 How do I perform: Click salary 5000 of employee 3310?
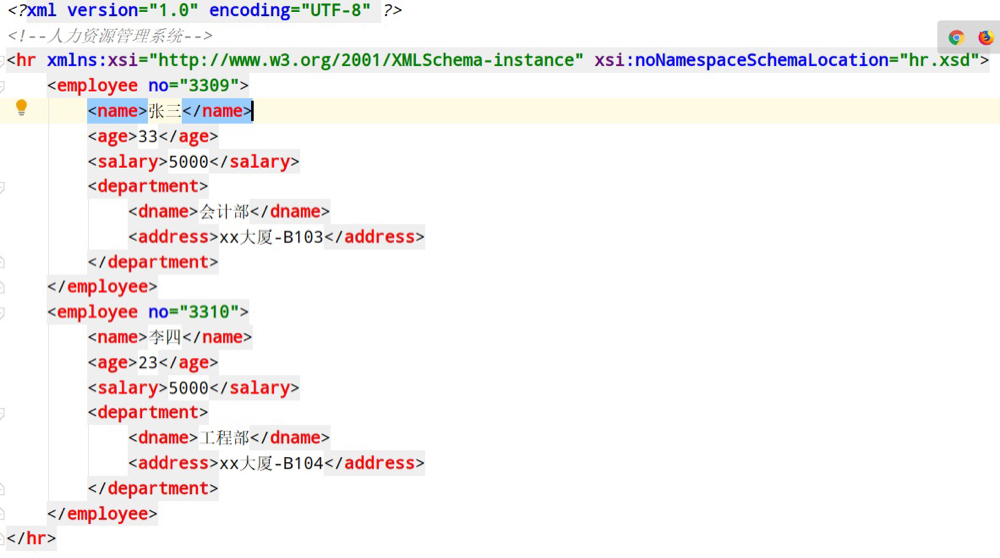[x=189, y=388]
